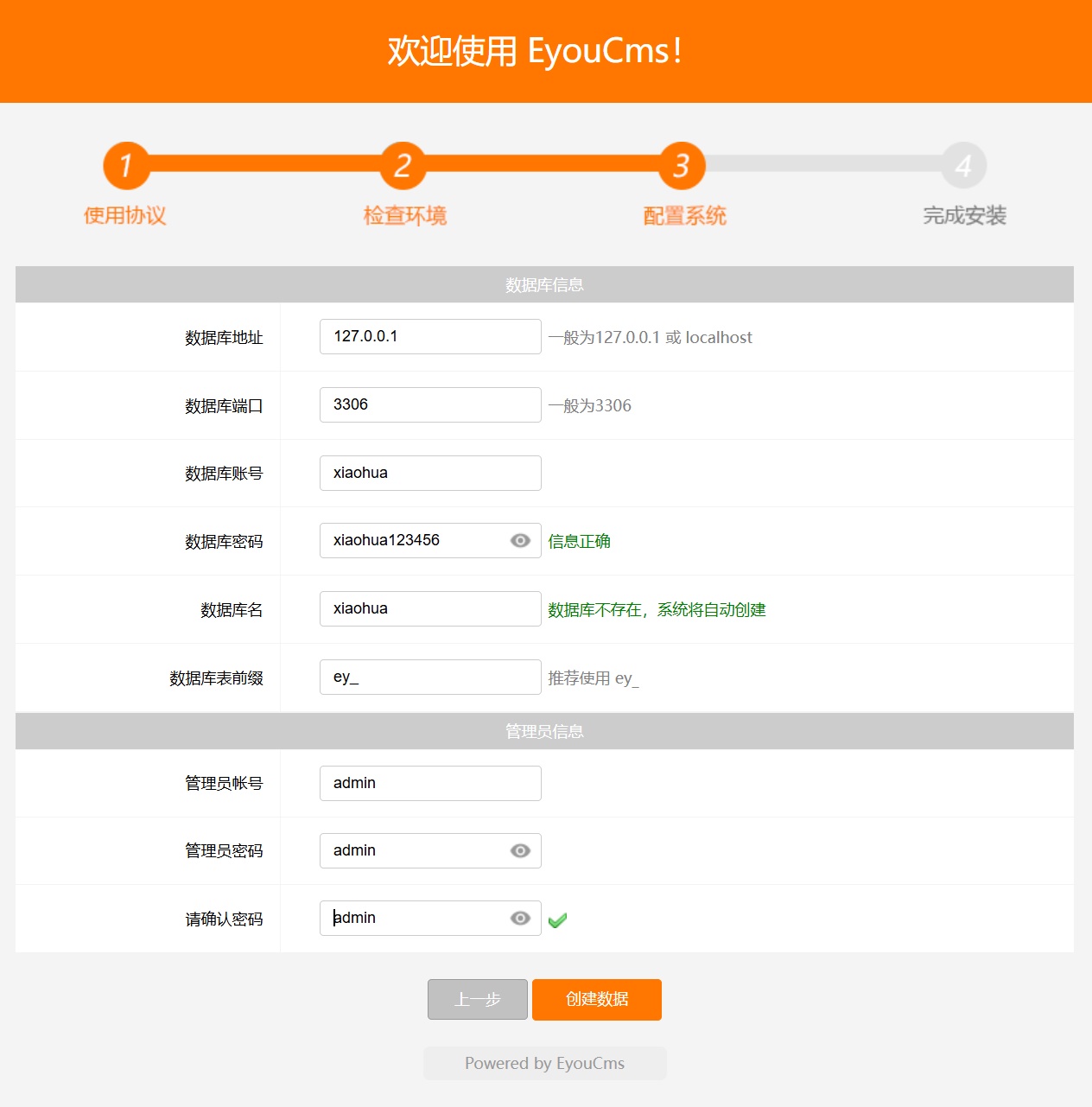This screenshot has width=1092, height=1107.
Task: Click green checkmark beside confirm password
Action: coord(557,920)
